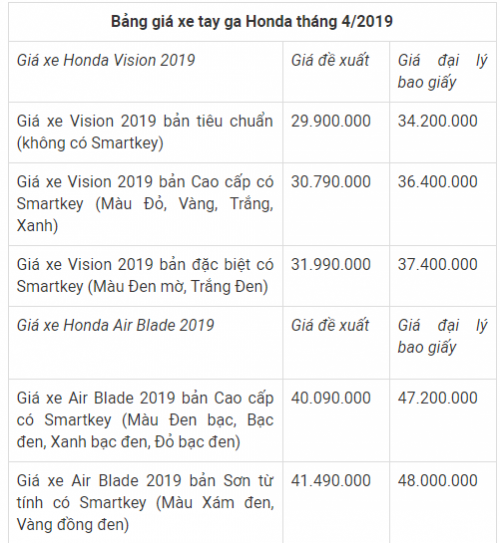Image resolution: width=500 pixels, height=543 pixels.
Task: Click the price 30.790.000
Action: pos(331,181)
